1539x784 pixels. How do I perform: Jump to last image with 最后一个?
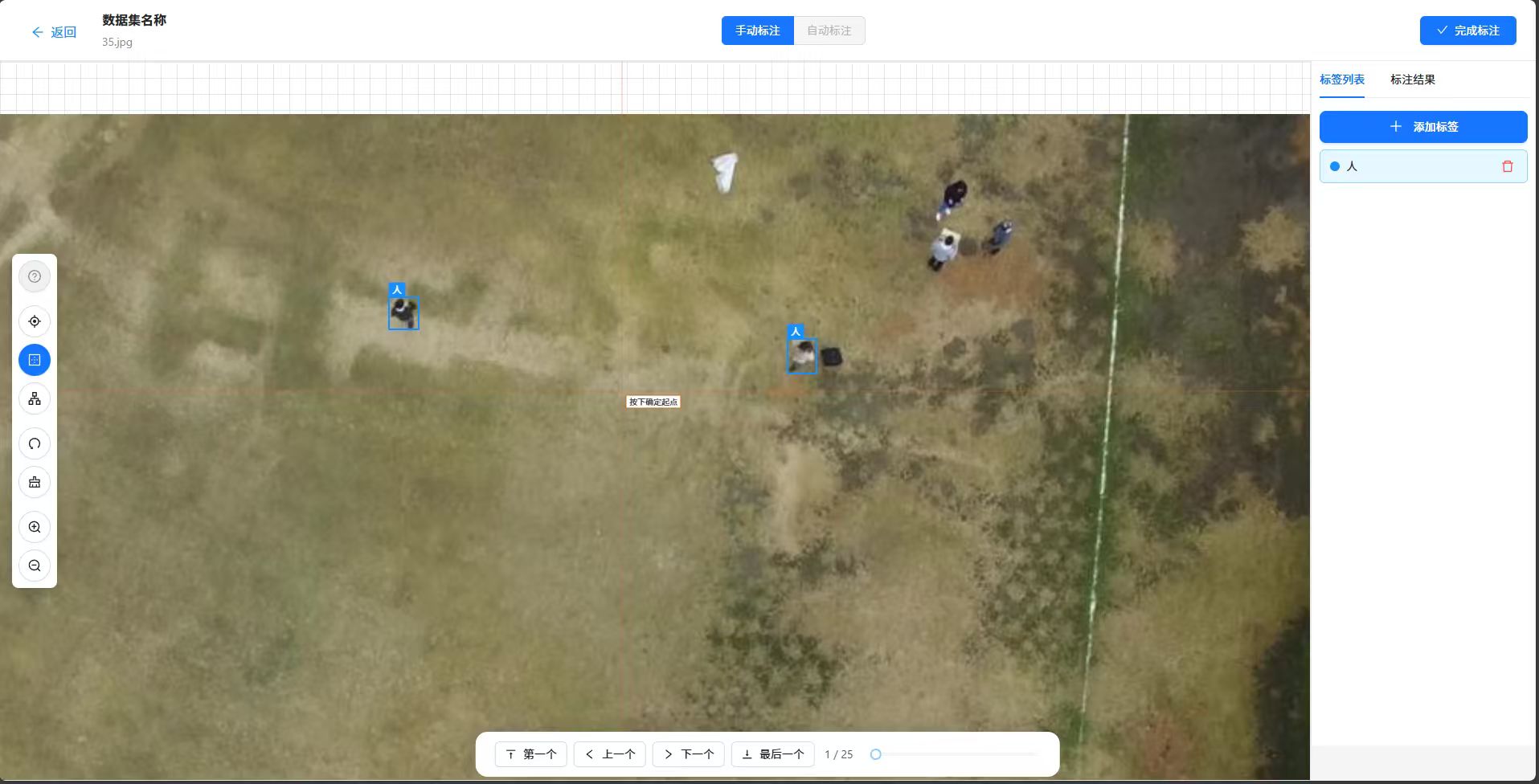tap(772, 754)
